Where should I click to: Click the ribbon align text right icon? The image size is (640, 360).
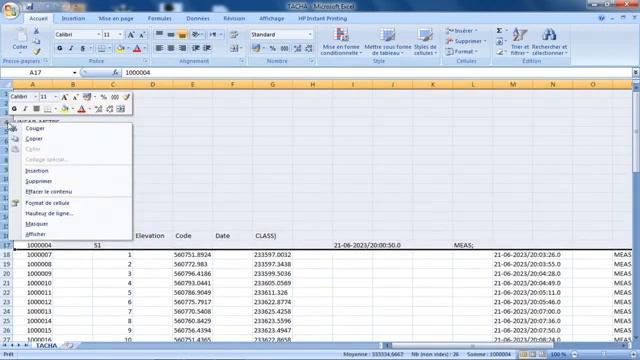[182, 48]
